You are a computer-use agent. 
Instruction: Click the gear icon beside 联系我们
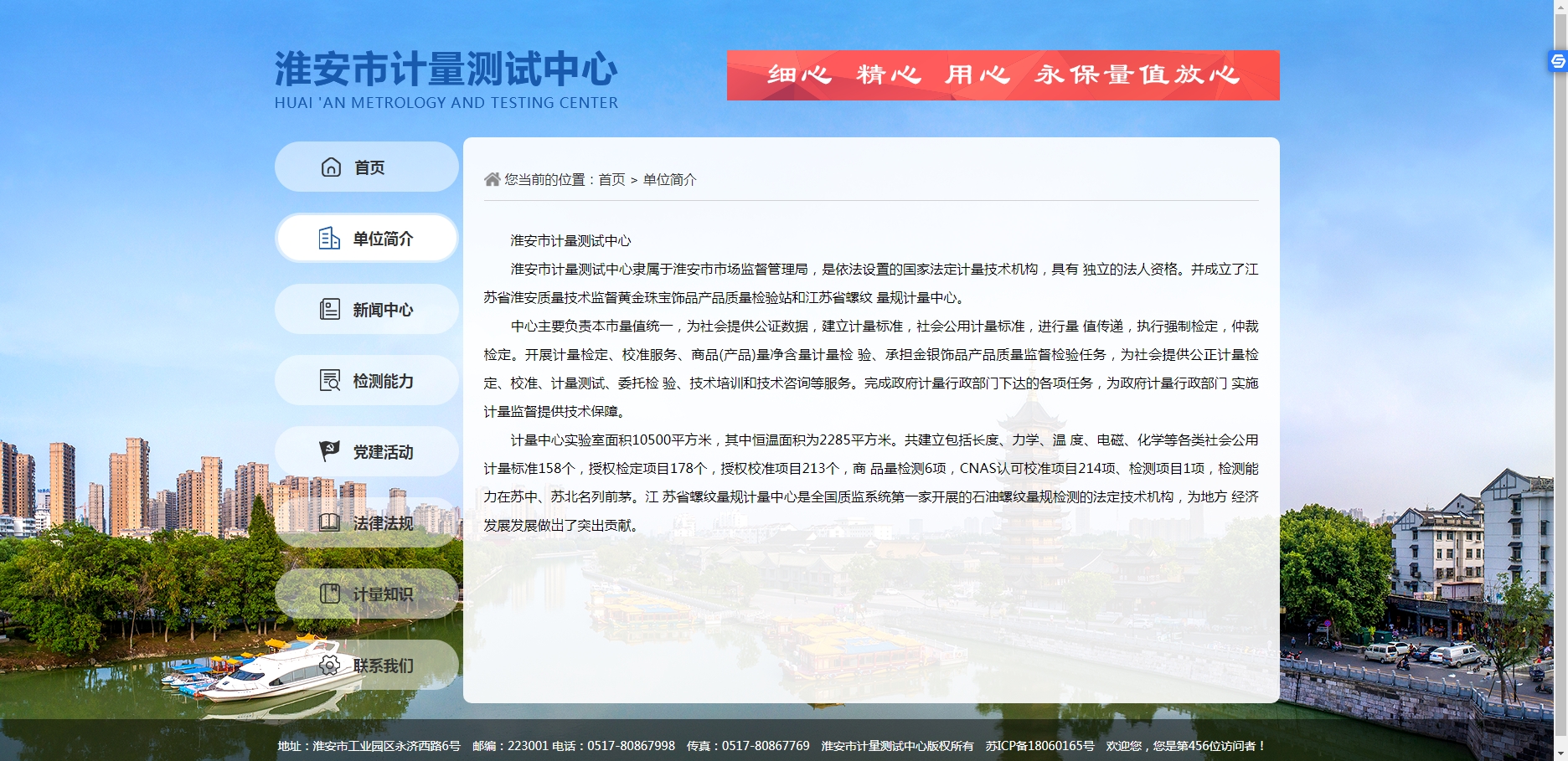[x=329, y=666]
